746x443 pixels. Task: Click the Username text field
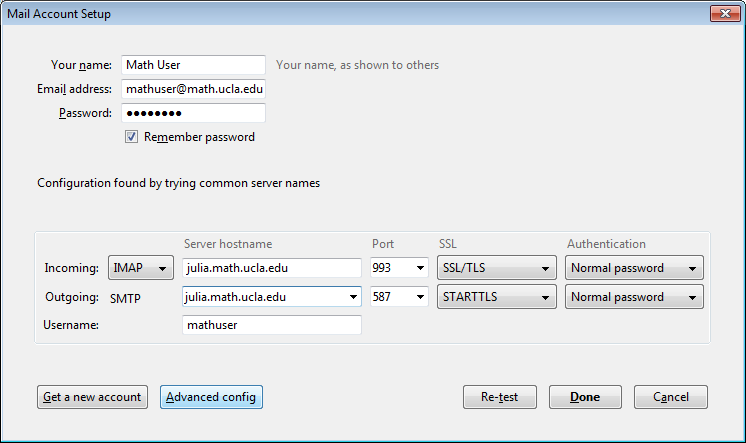pos(272,325)
